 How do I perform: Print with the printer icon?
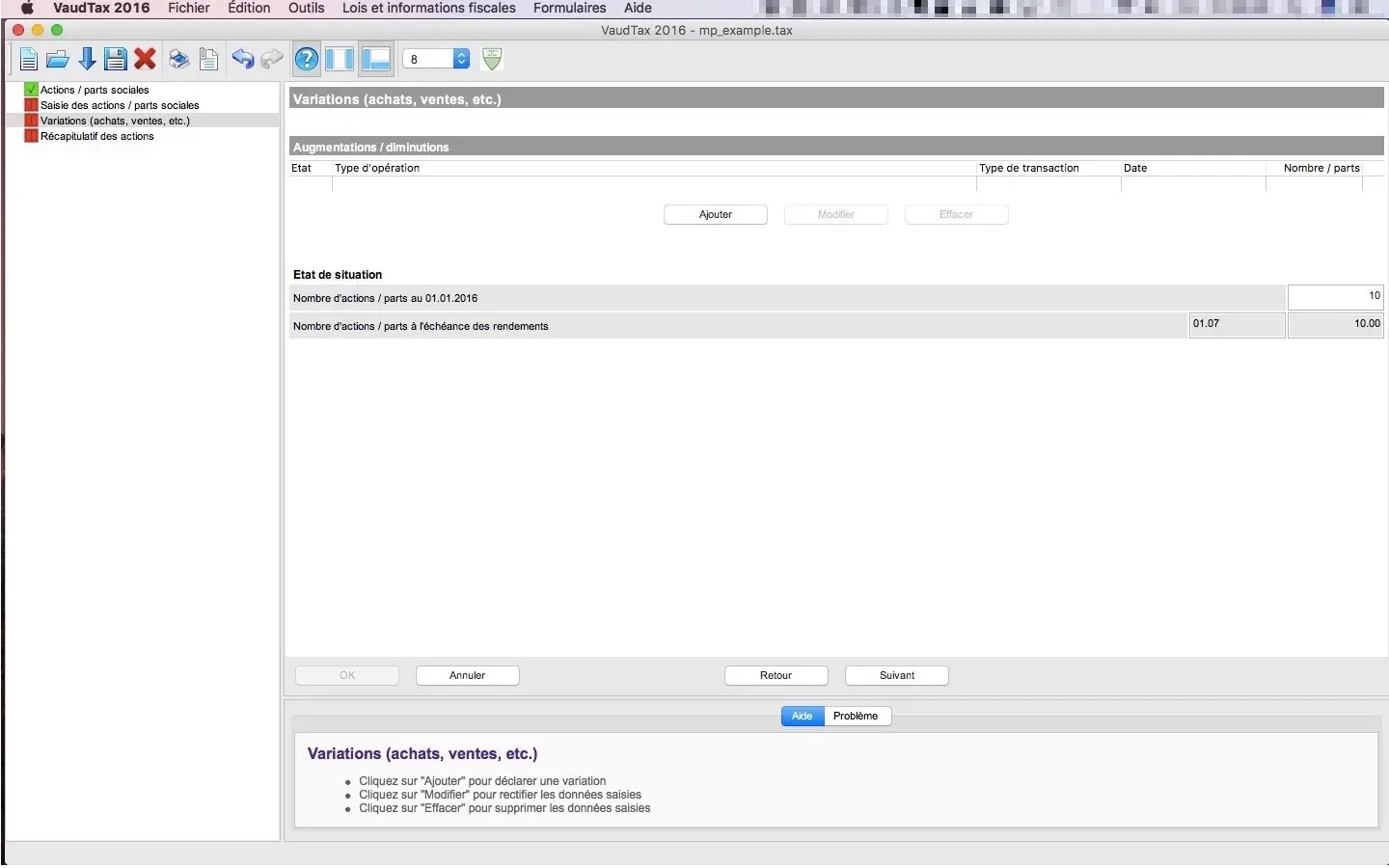[179, 60]
